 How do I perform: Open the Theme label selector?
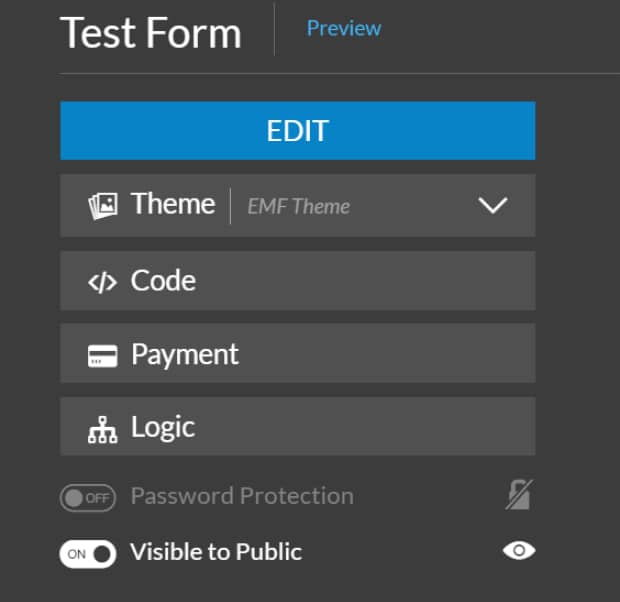point(173,204)
